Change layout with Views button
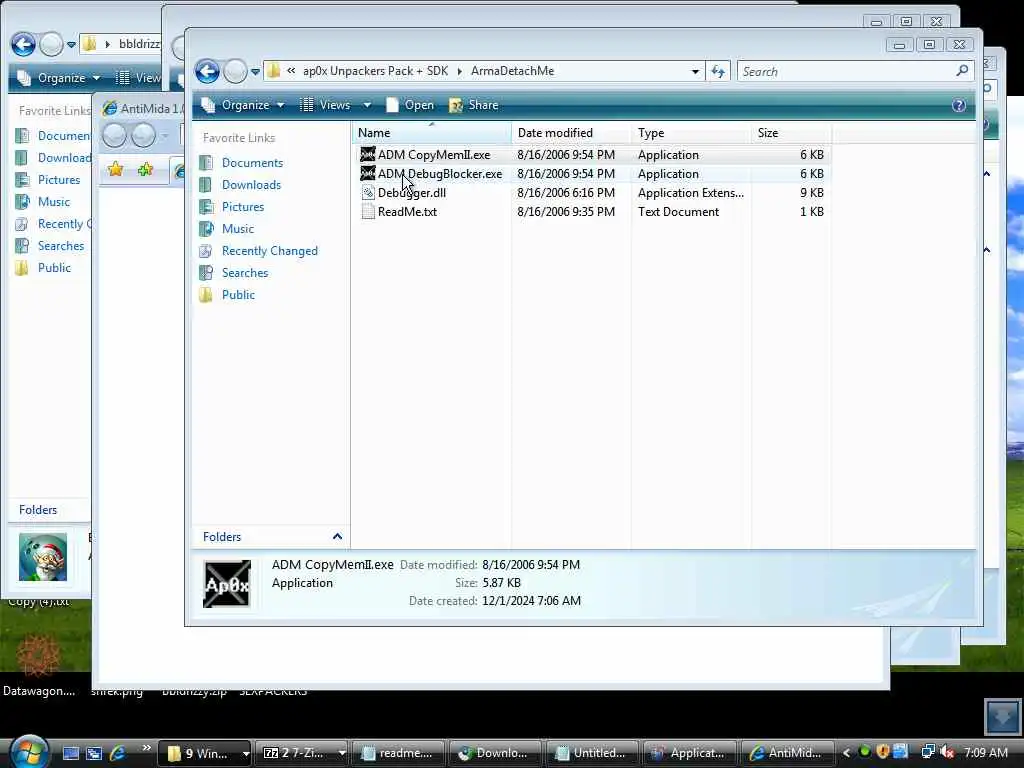The height and width of the screenshot is (768, 1024). (325, 105)
